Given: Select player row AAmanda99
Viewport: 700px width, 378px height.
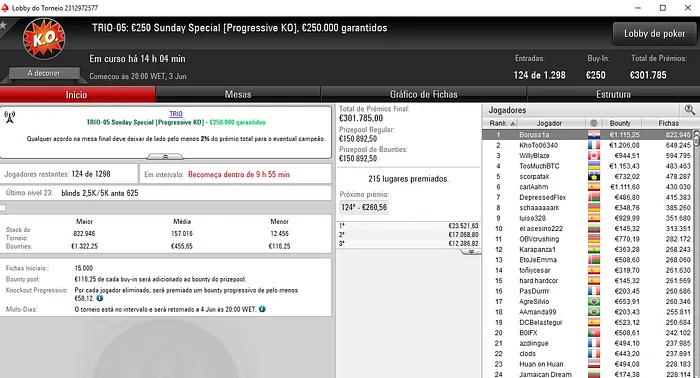Looking at the screenshot, I should [x=588, y=312].
